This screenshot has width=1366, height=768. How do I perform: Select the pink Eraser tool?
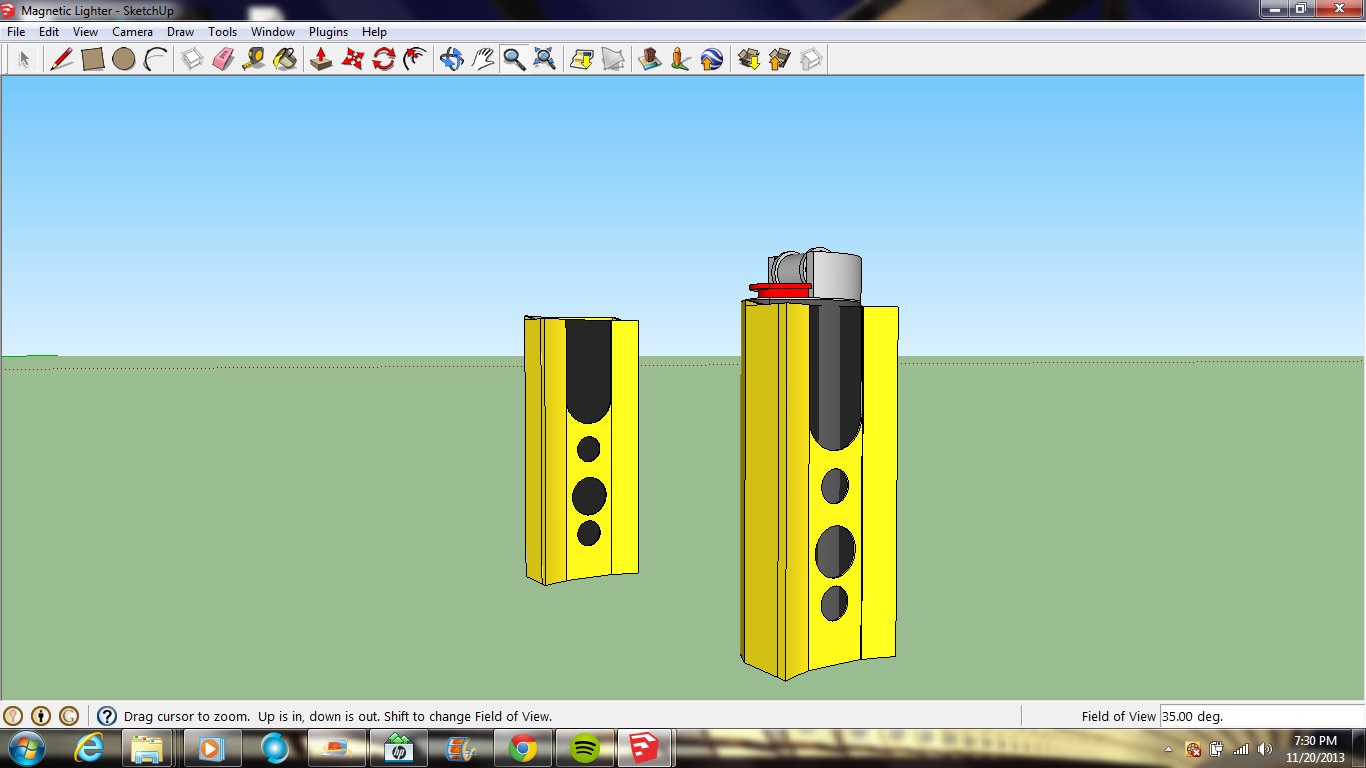tap(223, 59)
